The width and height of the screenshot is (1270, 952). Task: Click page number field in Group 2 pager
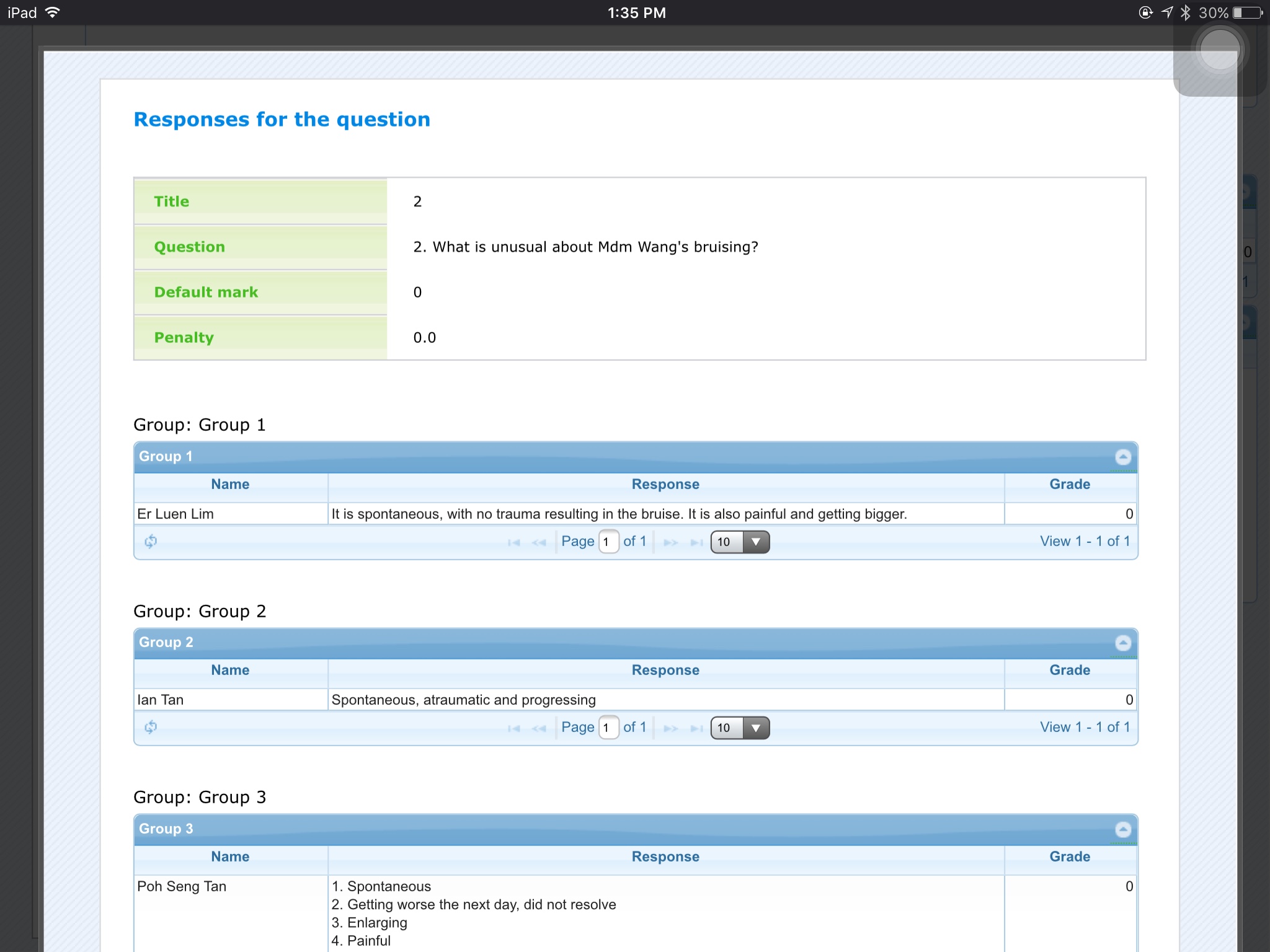coord(608,728)
